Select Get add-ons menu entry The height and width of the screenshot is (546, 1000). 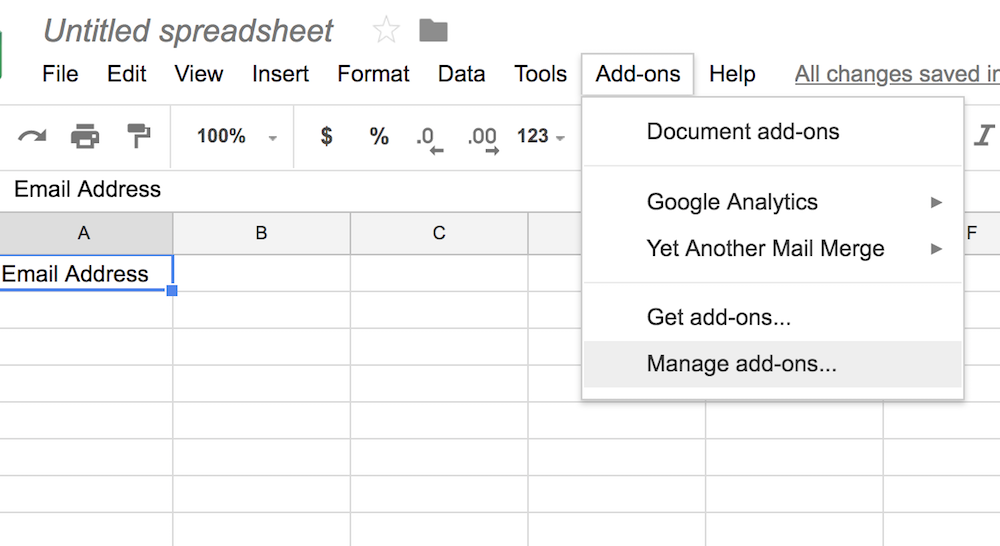(718, 318)
